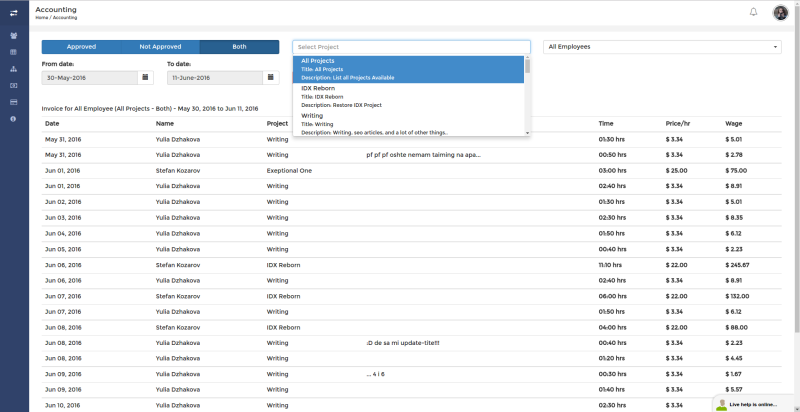
Task: Open the sitemap hierarchy icon in the sidebar
Action: [13, 69]
